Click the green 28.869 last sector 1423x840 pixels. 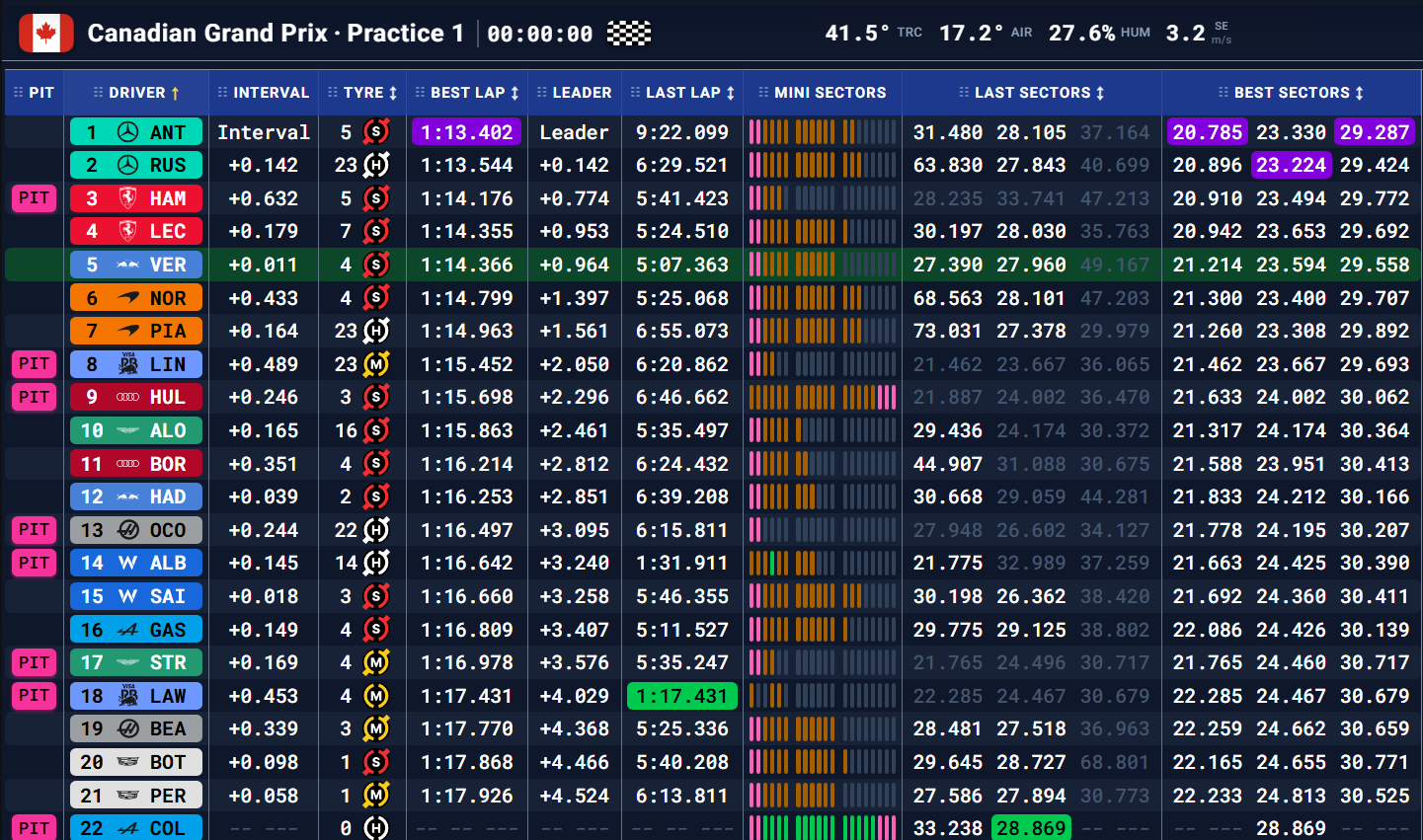click(1032, 828)
